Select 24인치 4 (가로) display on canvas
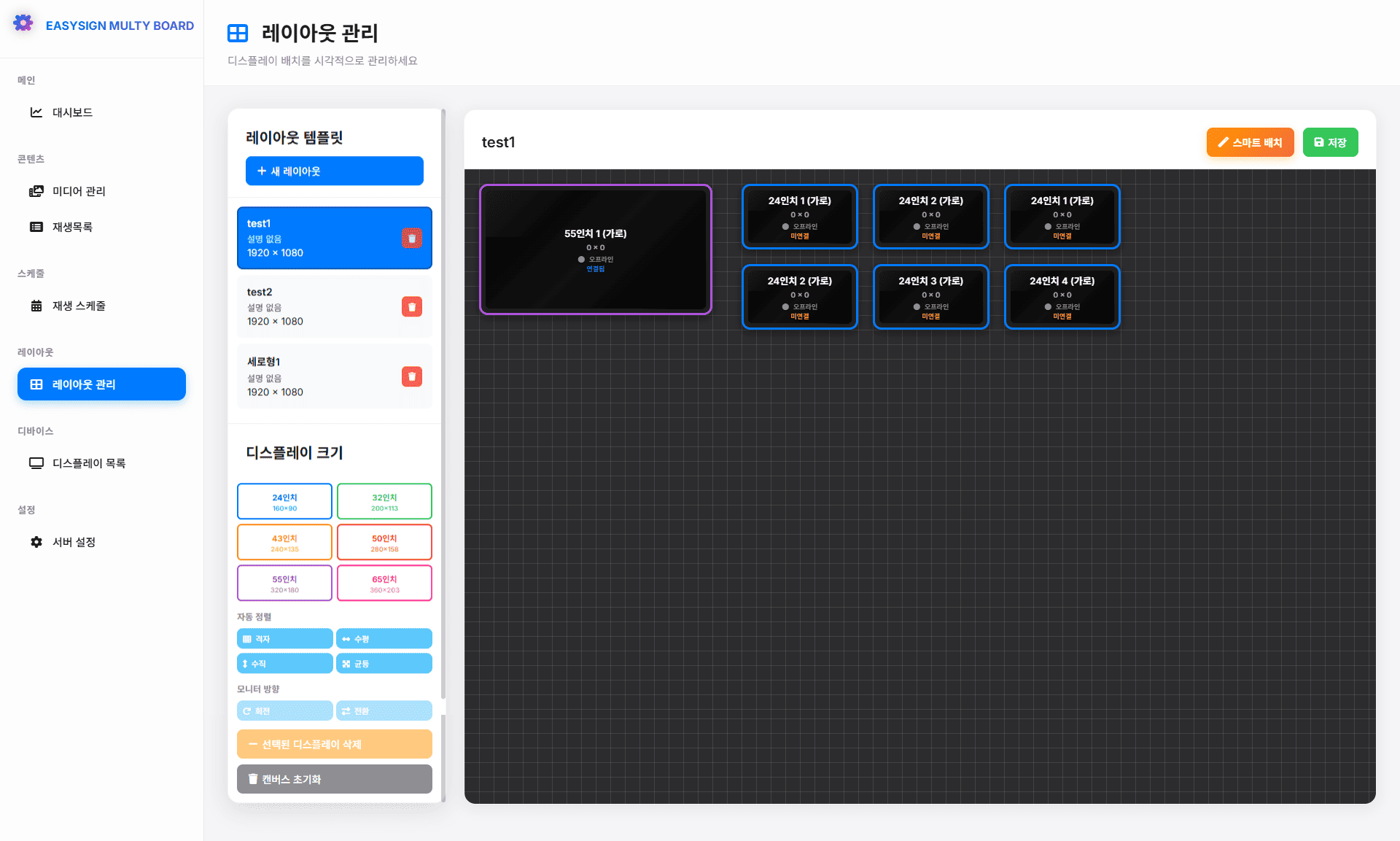This screenshot has height=841, width=1400. 1062,297
